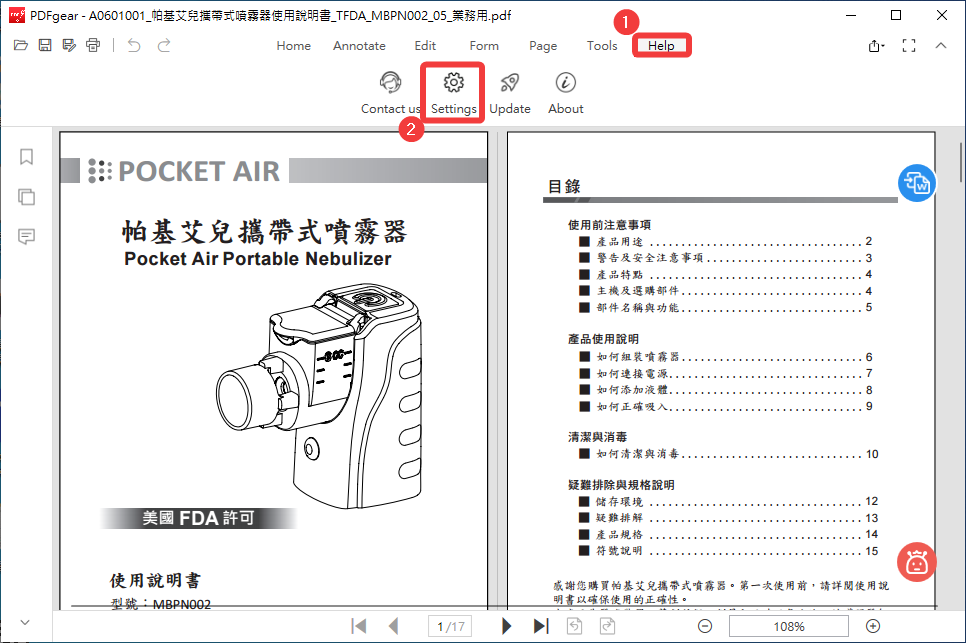The height and width of the screenshot is (643, 966).
Task: Click the Pocket Air Portable Nebulizer title
Action: pos(258,259)
